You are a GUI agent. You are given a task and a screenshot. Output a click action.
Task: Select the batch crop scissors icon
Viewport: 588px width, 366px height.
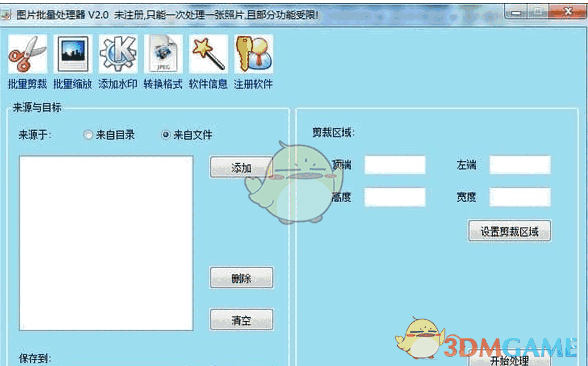pos(27,54)
